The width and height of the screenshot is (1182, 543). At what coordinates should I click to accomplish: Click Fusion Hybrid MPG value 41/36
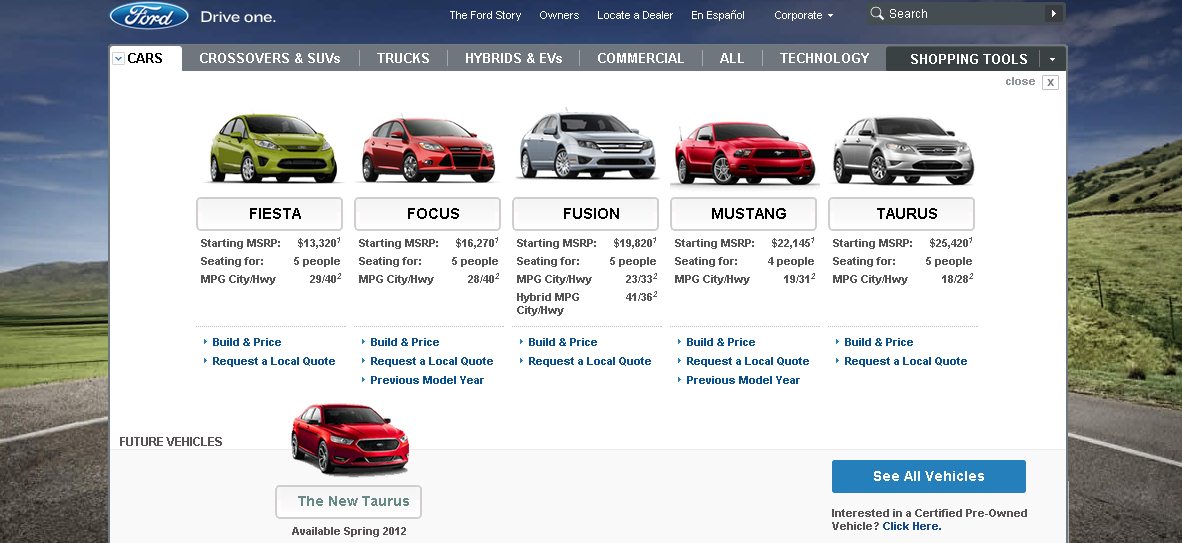(x=641, y=297)
